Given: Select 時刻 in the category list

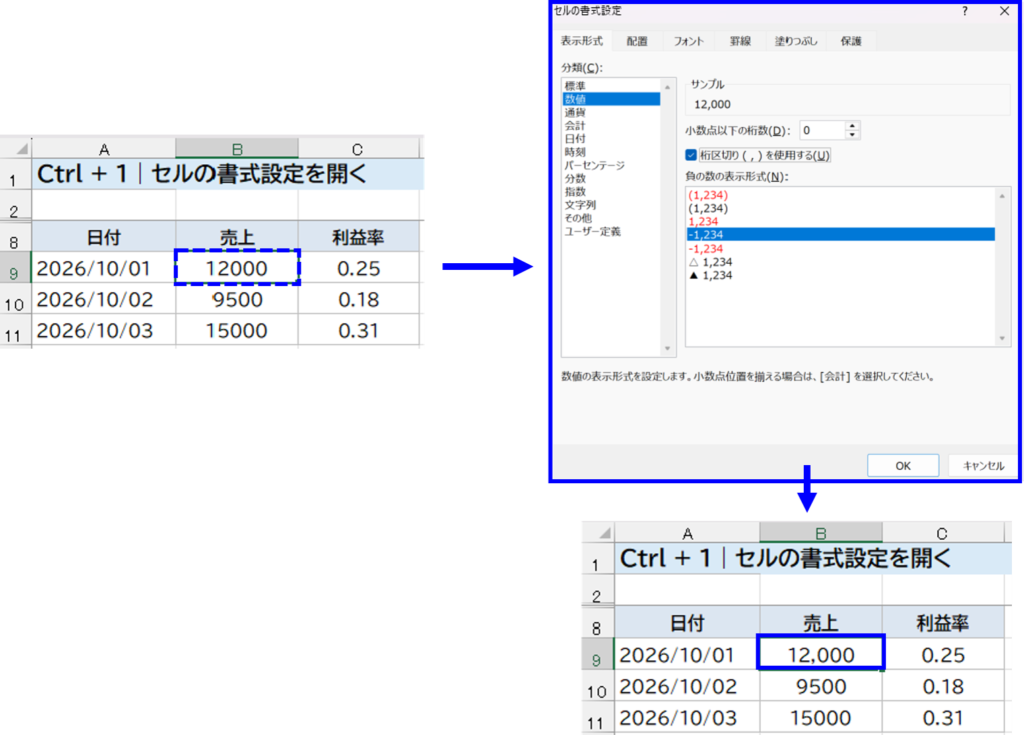Looking at the screenshot, I should [611, 152].
